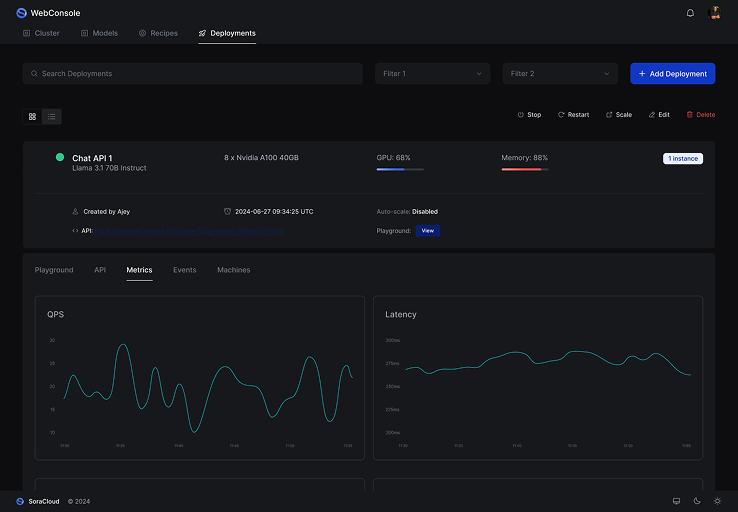Switch to light mode sun icon

[x=717, y=501]
